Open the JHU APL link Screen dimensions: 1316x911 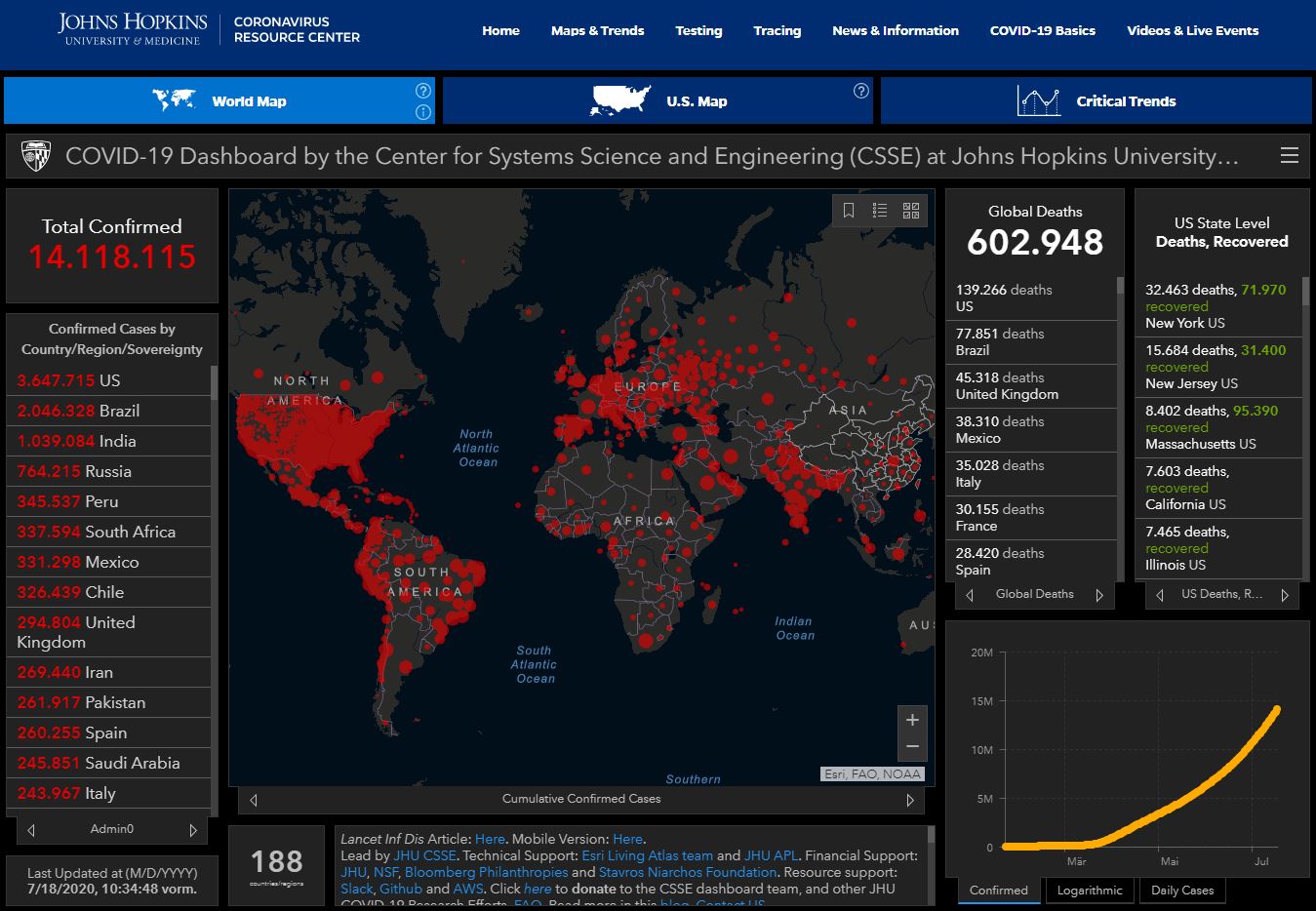click(x=771, y=855)
